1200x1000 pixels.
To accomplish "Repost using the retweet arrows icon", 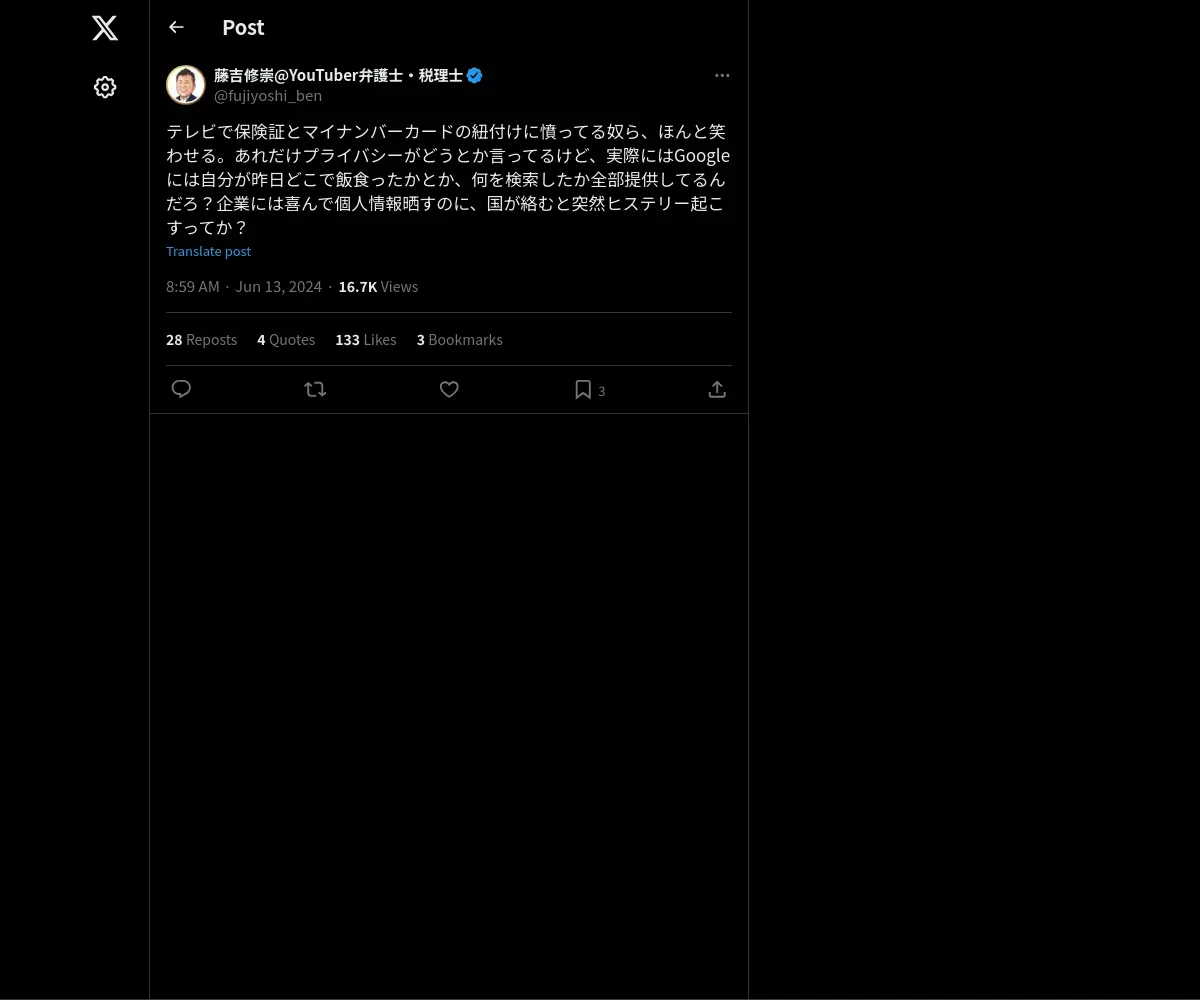I will tap(315, 389).
